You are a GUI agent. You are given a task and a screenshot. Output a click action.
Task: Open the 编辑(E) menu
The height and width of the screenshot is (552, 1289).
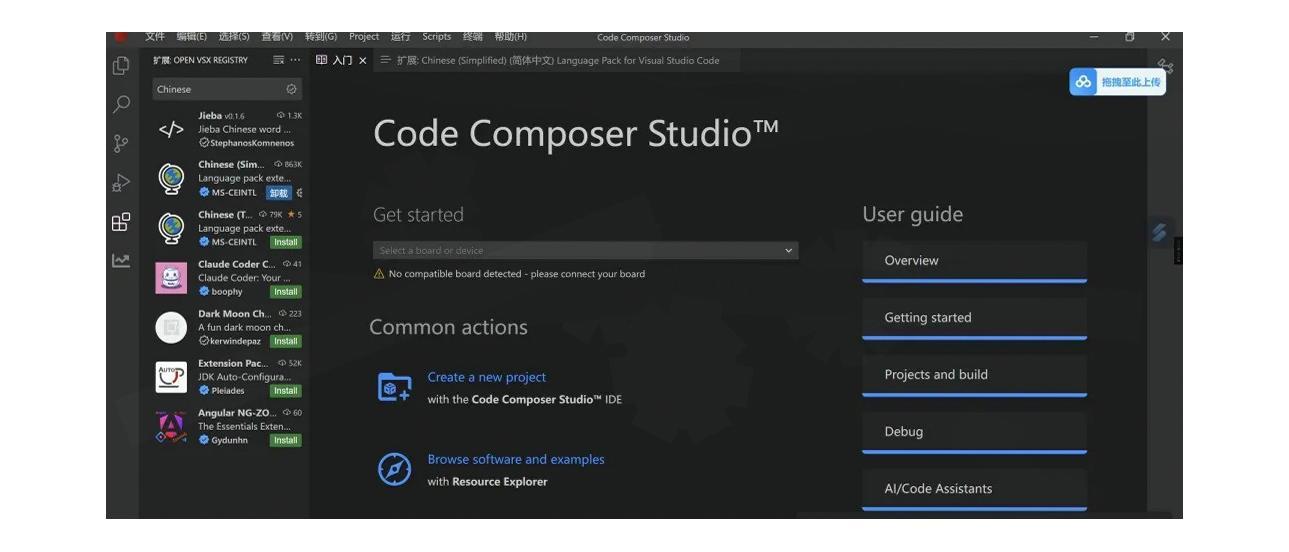pyautogui.click(x=192, y=37)
